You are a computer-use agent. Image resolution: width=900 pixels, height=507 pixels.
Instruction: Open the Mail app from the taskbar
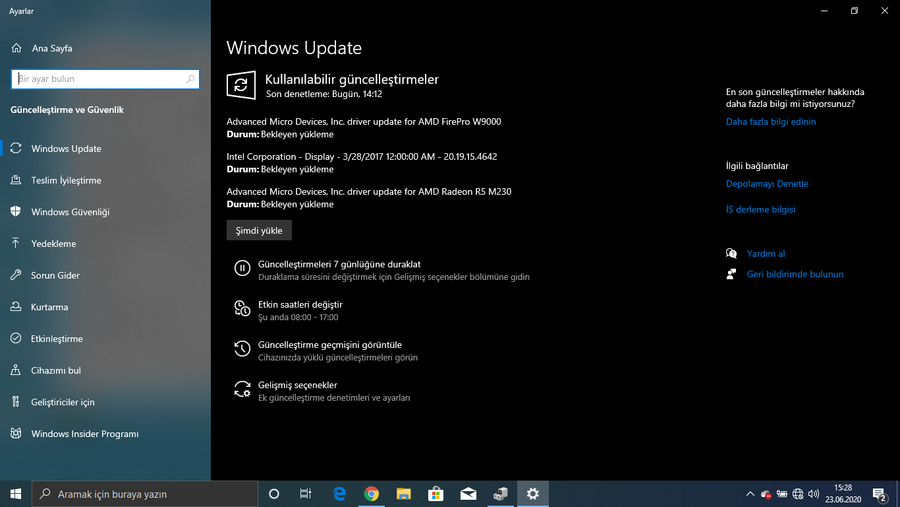click(x=468, y=494)
